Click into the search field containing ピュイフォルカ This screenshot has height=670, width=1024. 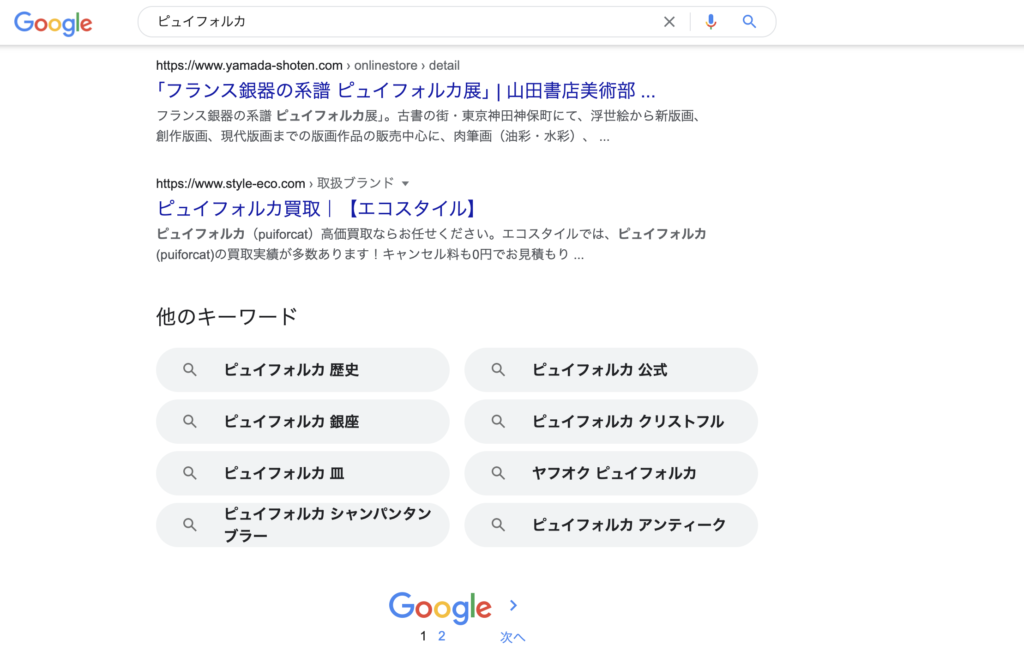[x=400, y=22]
